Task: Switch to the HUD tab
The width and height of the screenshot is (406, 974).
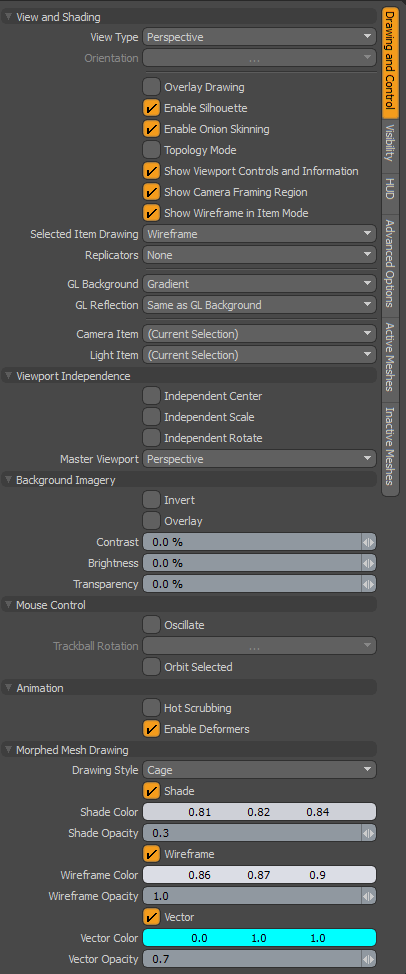Action: (390, 188)
